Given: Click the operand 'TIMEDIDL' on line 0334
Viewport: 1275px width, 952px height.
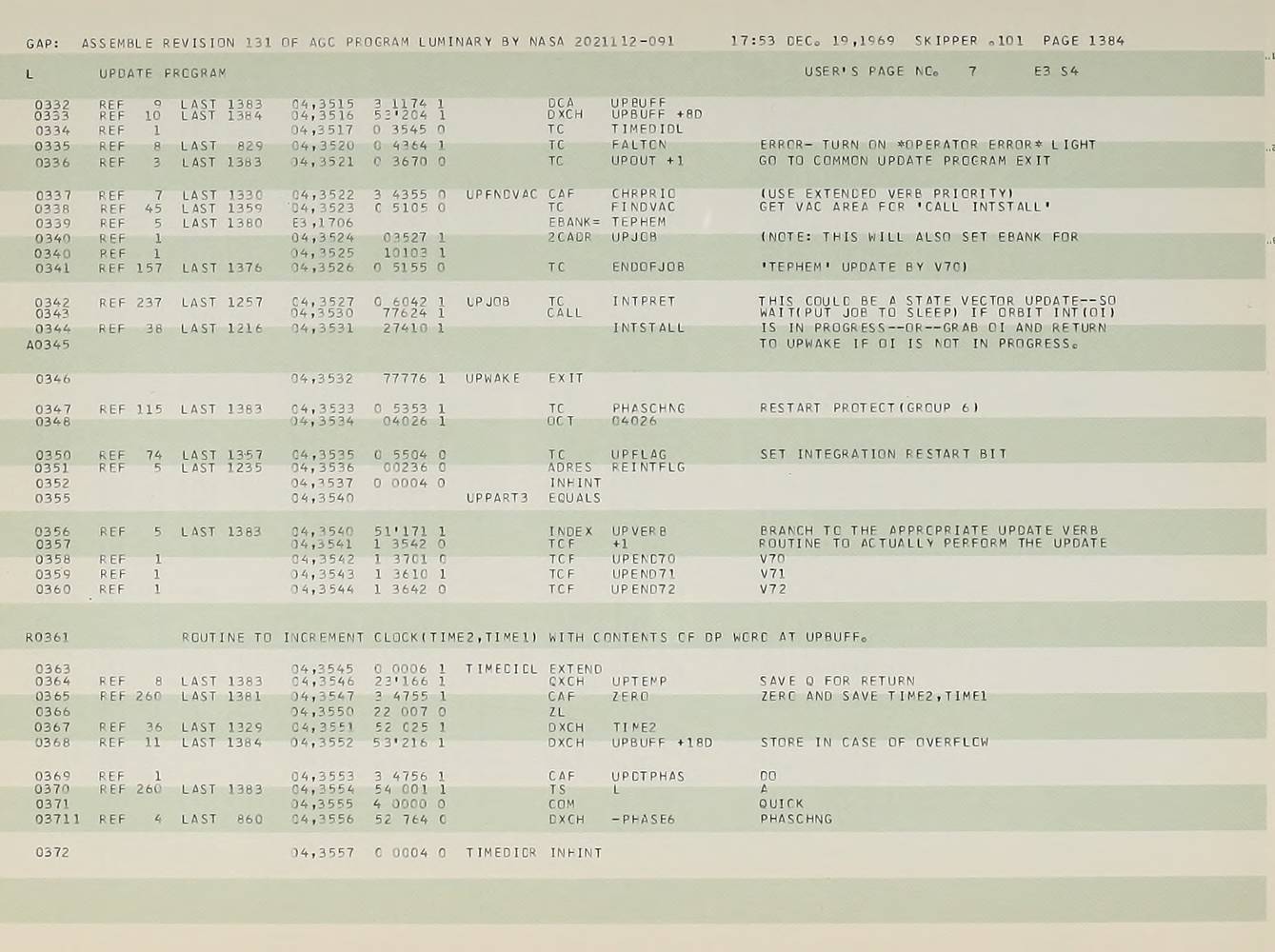Looking at the screenshot, I should click(647, 129).
